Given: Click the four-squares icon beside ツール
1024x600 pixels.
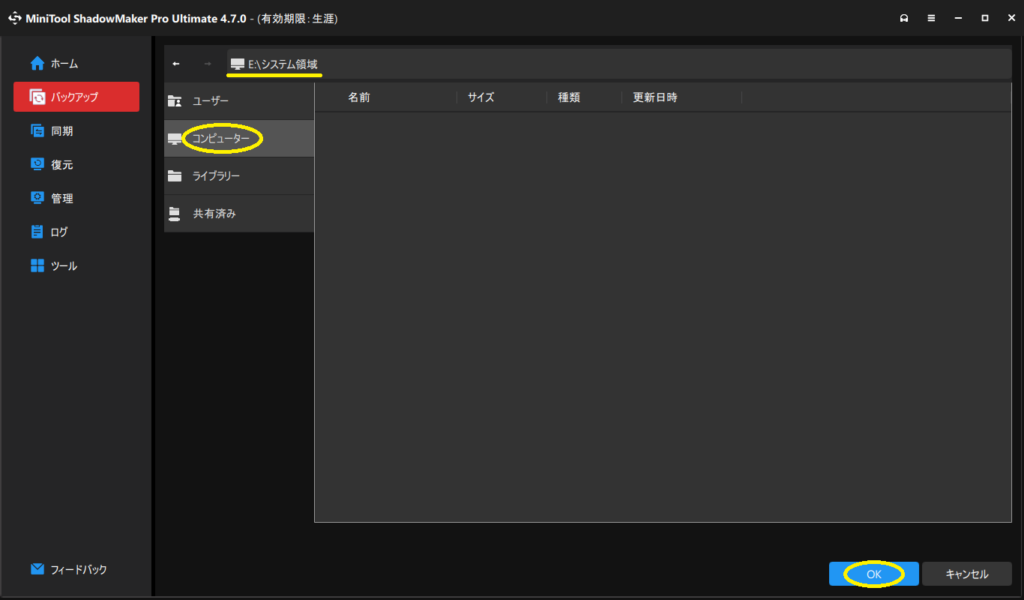Looking at the screenshot, I should tap(37, 265).
